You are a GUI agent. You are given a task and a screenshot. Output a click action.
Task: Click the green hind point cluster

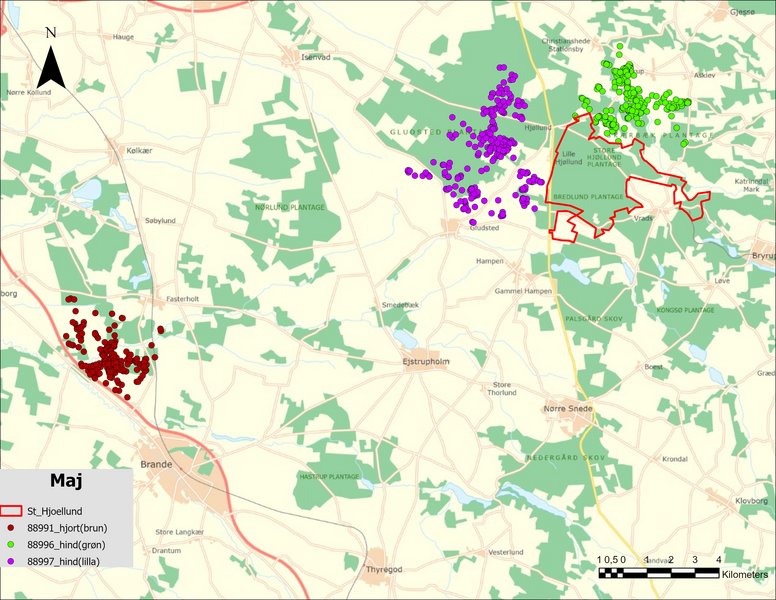click(632, 100)
